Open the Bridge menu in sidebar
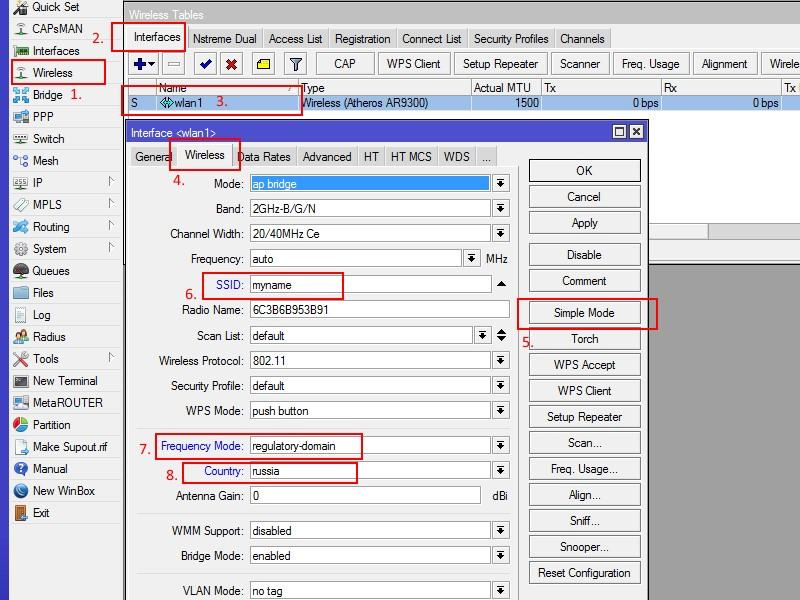 [47, 95]
